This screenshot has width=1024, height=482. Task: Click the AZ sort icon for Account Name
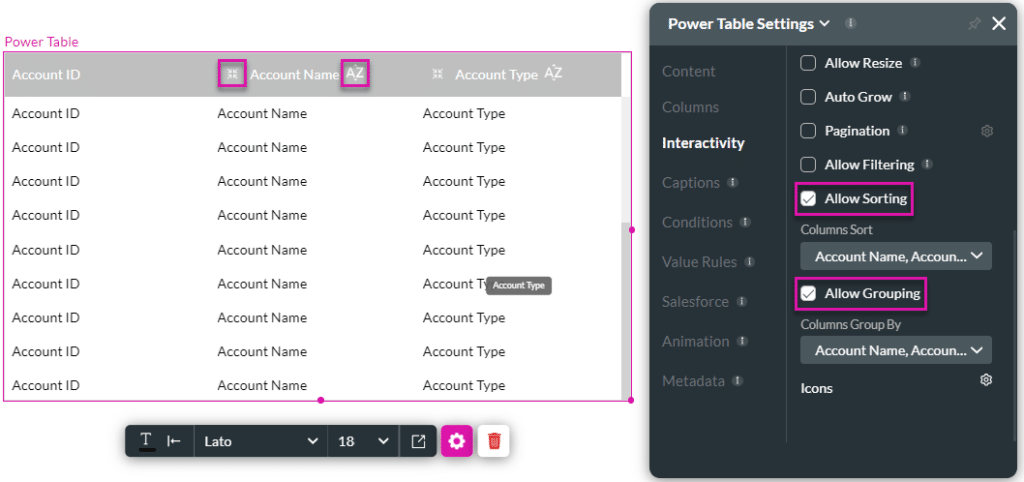pyautogui.click(x=355, y=74)
